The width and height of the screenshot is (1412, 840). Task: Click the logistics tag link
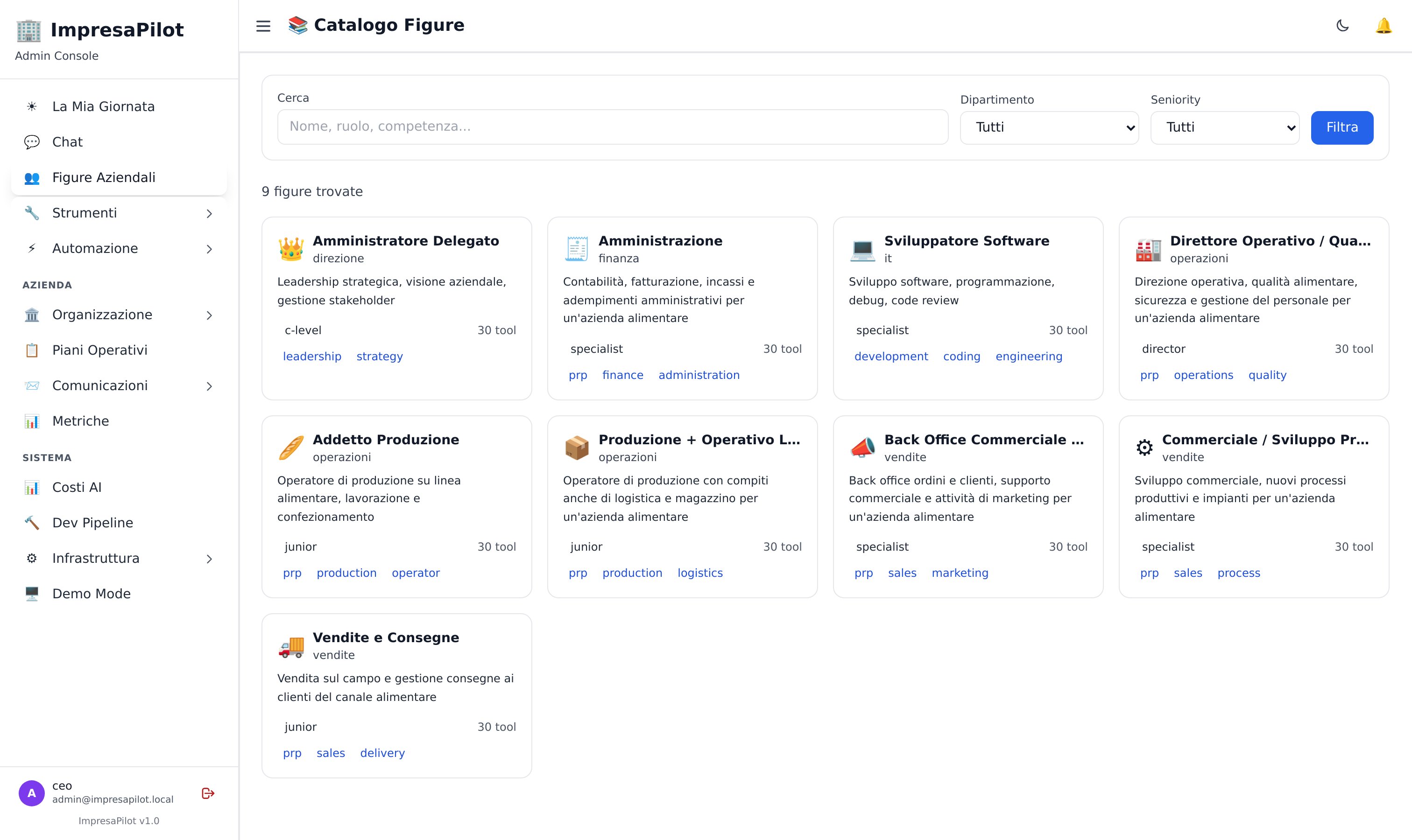(x=700, y=573)
